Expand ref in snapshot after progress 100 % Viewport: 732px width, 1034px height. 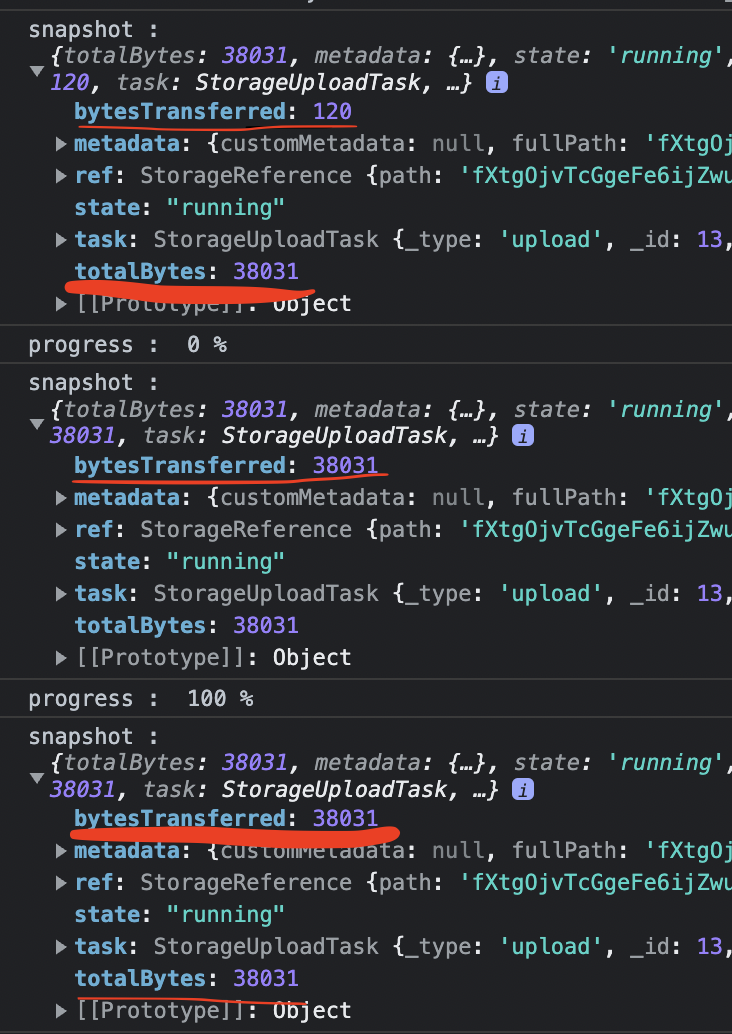coord(61,882)
